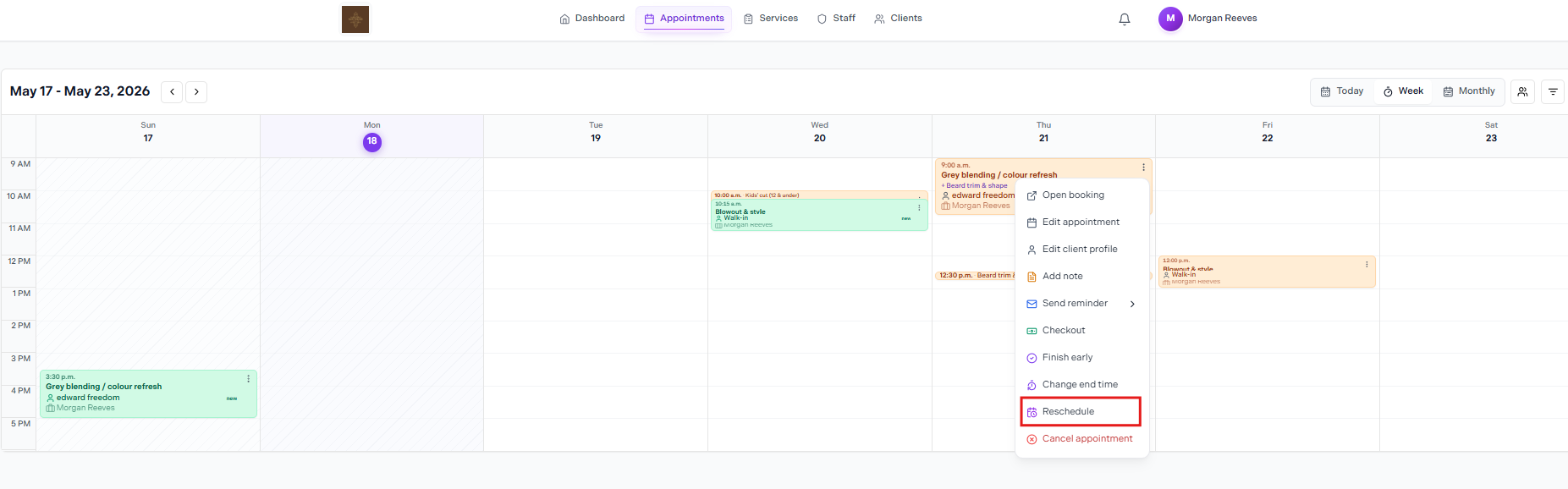Screen dimensions: 1568x489
Task: Select Change end time entry
Action: pyautogui.click(x=1082, y=385)
